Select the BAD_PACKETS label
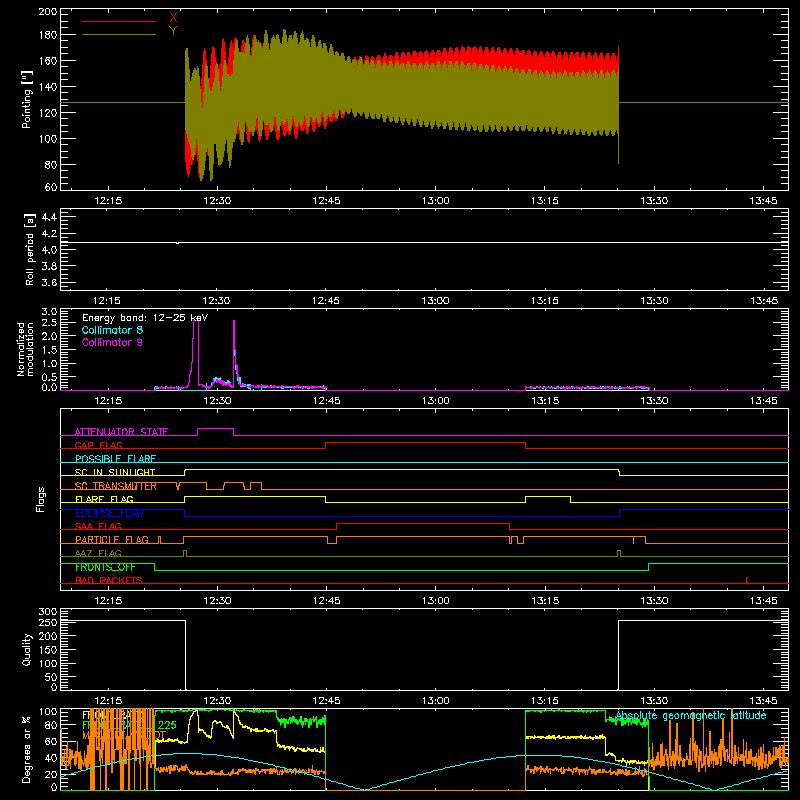The height and width of the screenshot is (800, 800). [x=109, y=581]
